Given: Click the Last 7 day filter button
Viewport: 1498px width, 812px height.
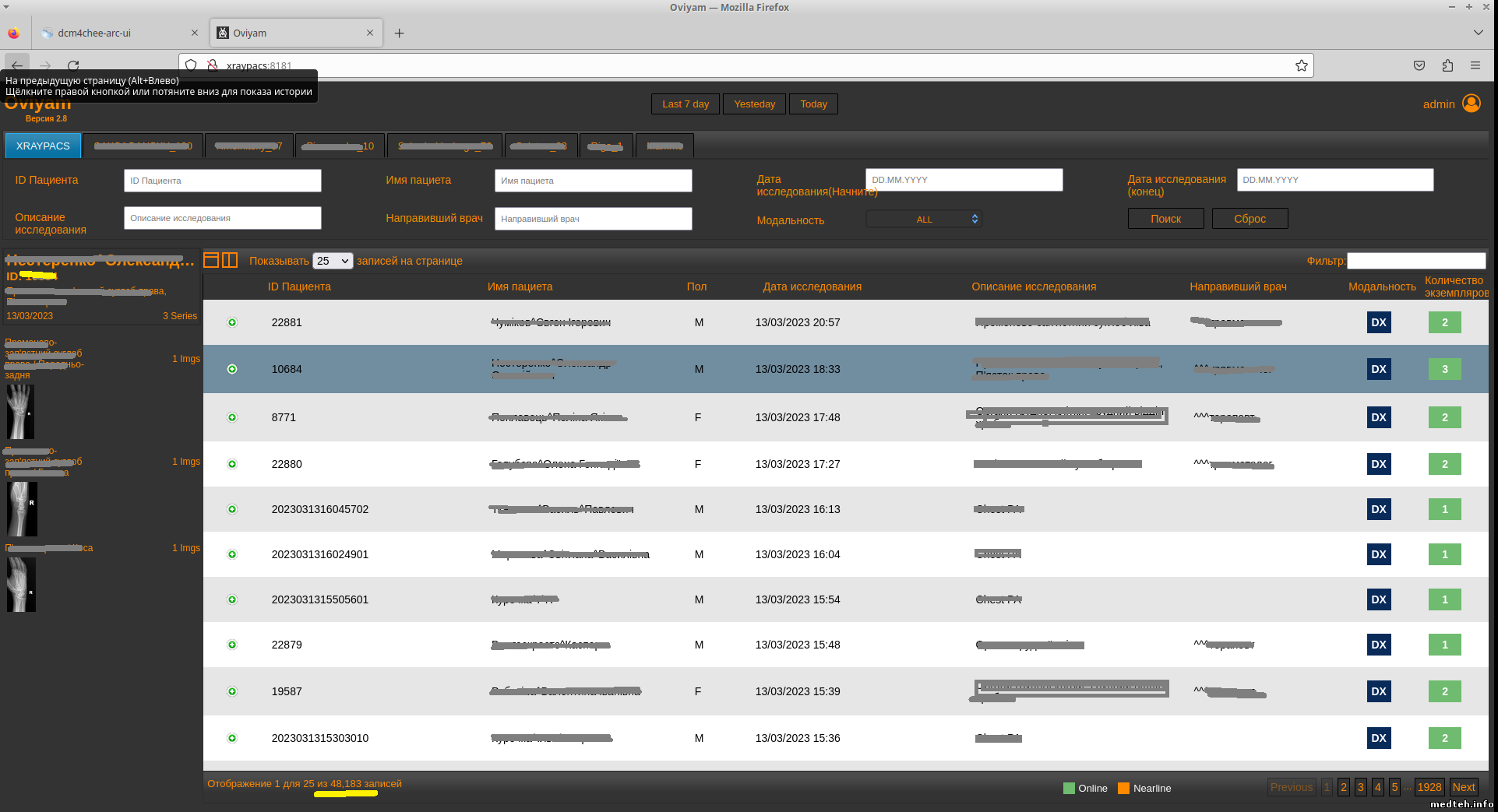Looking at the screenshot, I should point(686,104).
